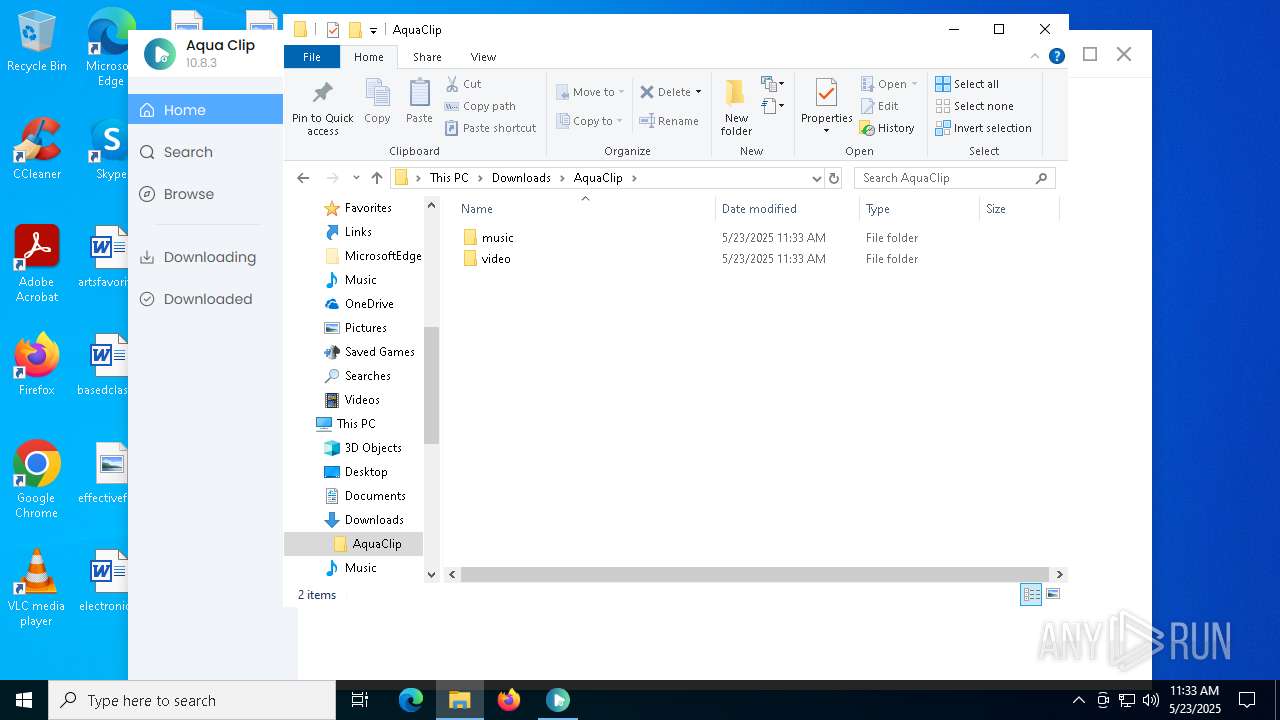Select Downloads in navigation tree

tap(374, 520)
